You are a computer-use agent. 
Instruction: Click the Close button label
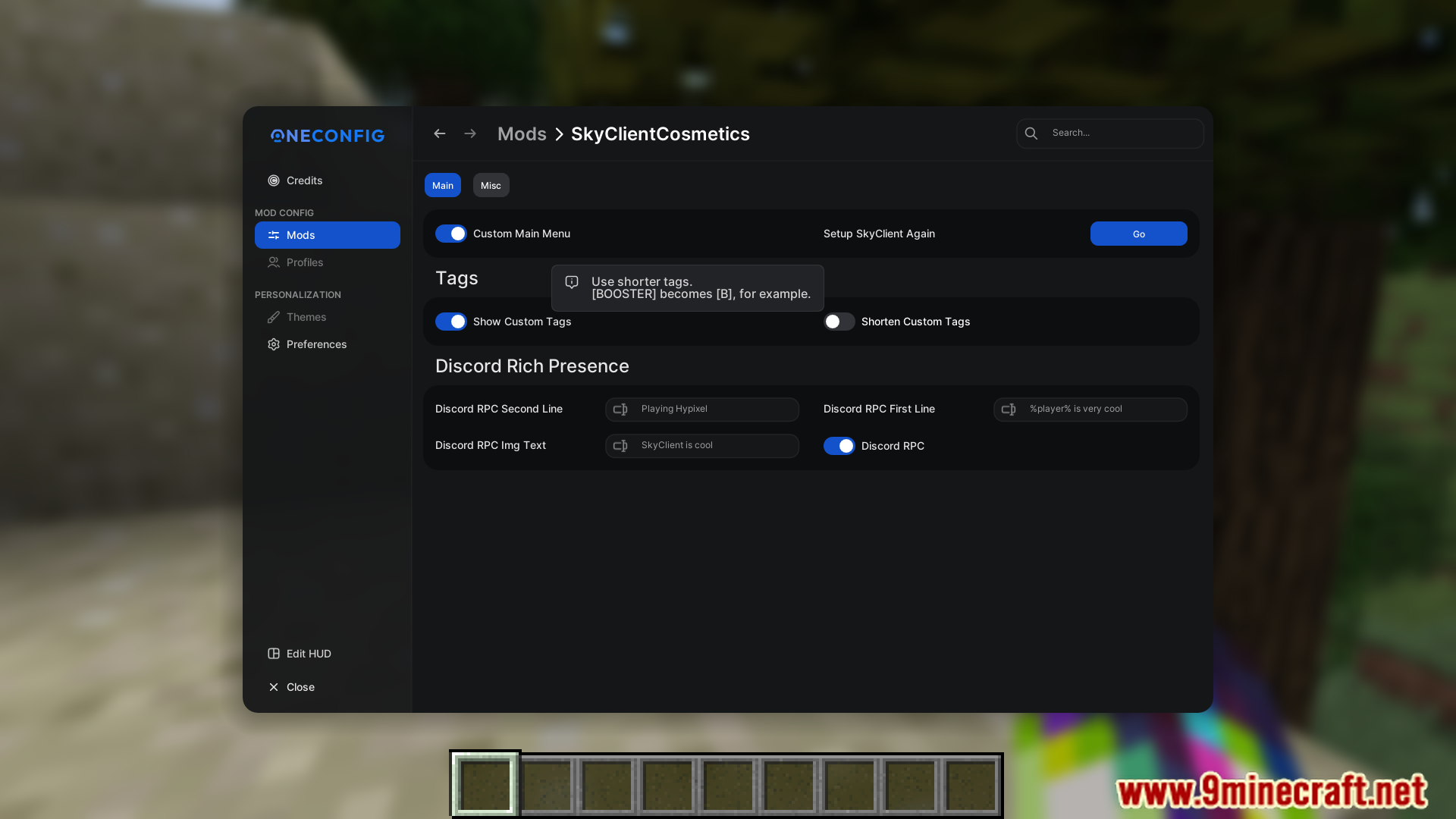300,687
